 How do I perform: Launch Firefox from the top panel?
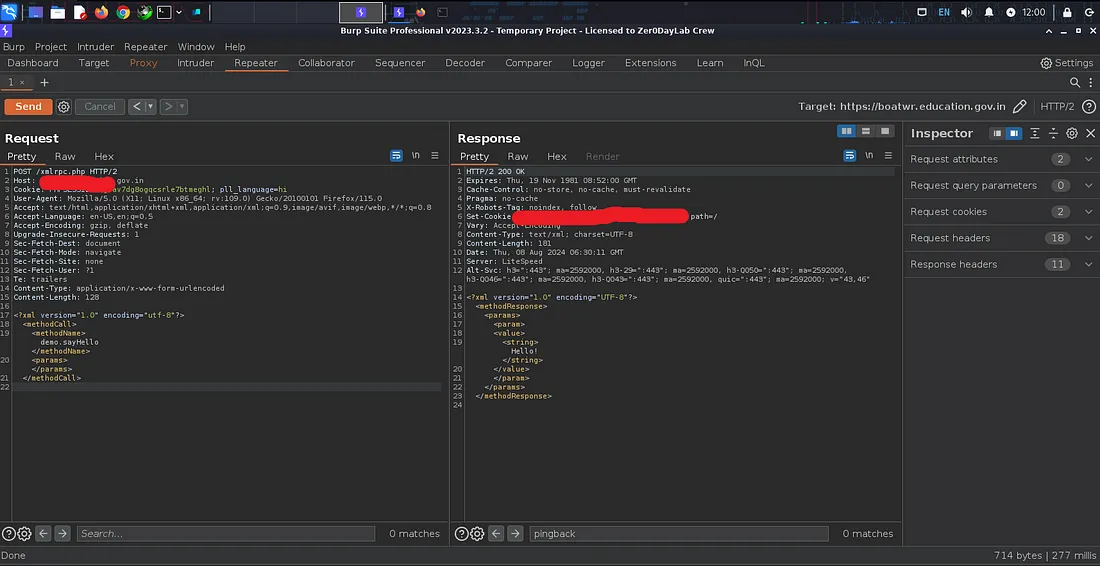(102, 12)
